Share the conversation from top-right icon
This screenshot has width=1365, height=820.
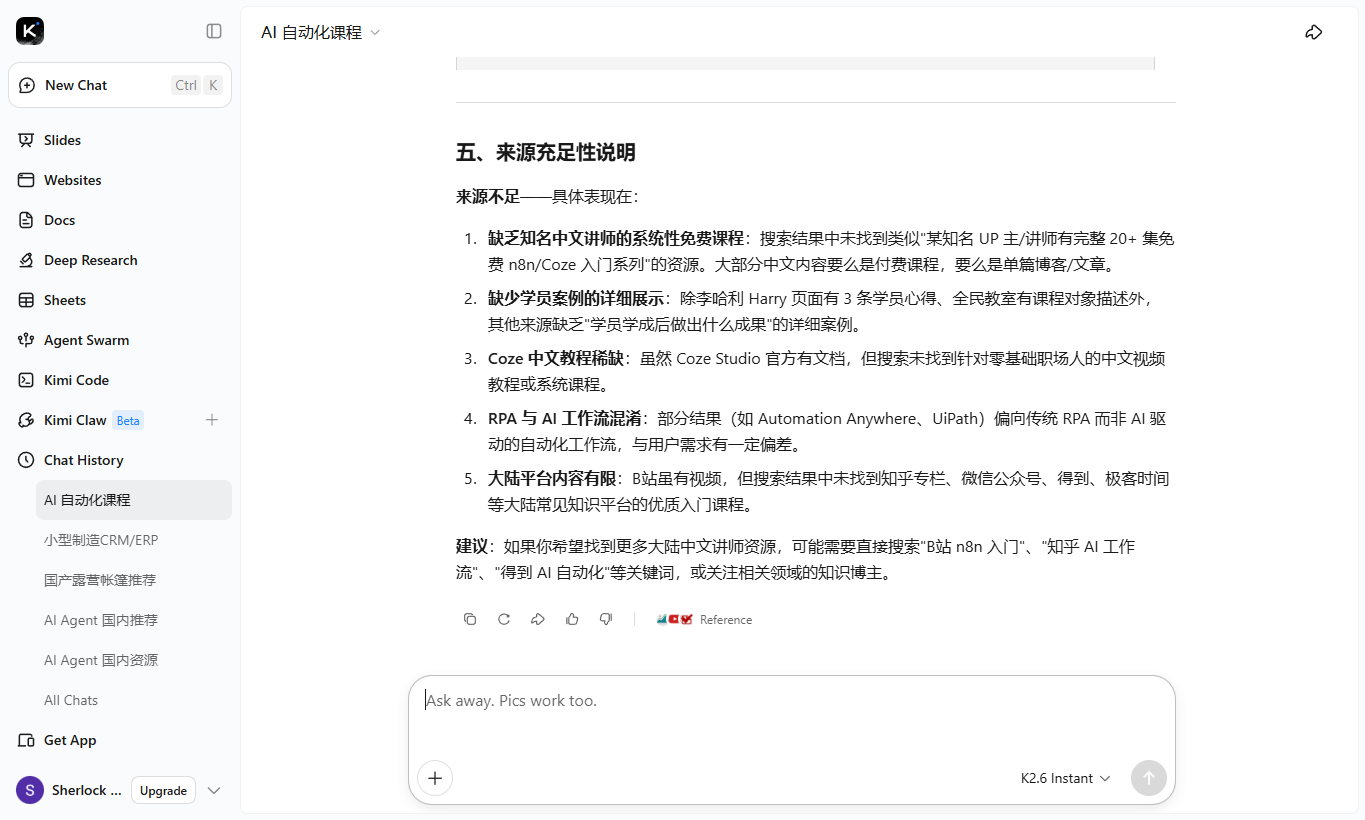[x=1314, y=32]
